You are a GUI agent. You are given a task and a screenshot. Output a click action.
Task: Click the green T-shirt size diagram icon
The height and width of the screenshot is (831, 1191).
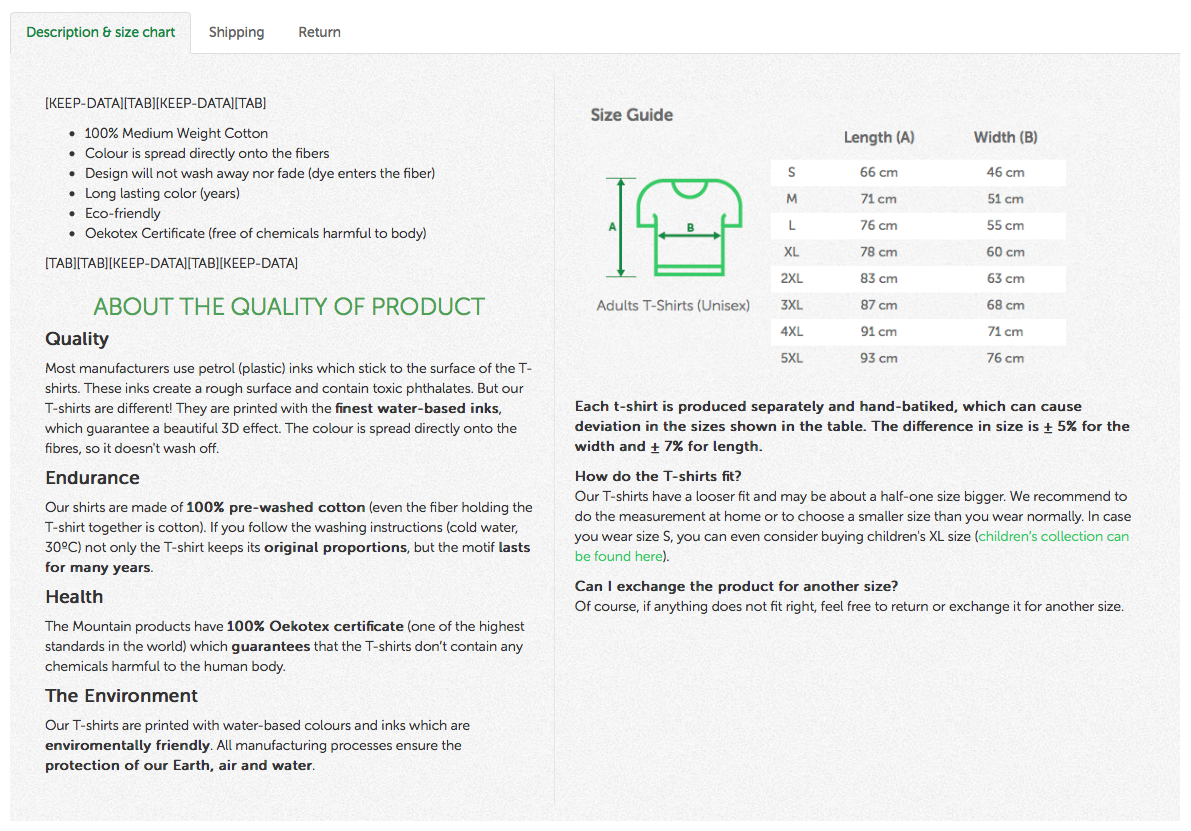[x=674, y=228]
